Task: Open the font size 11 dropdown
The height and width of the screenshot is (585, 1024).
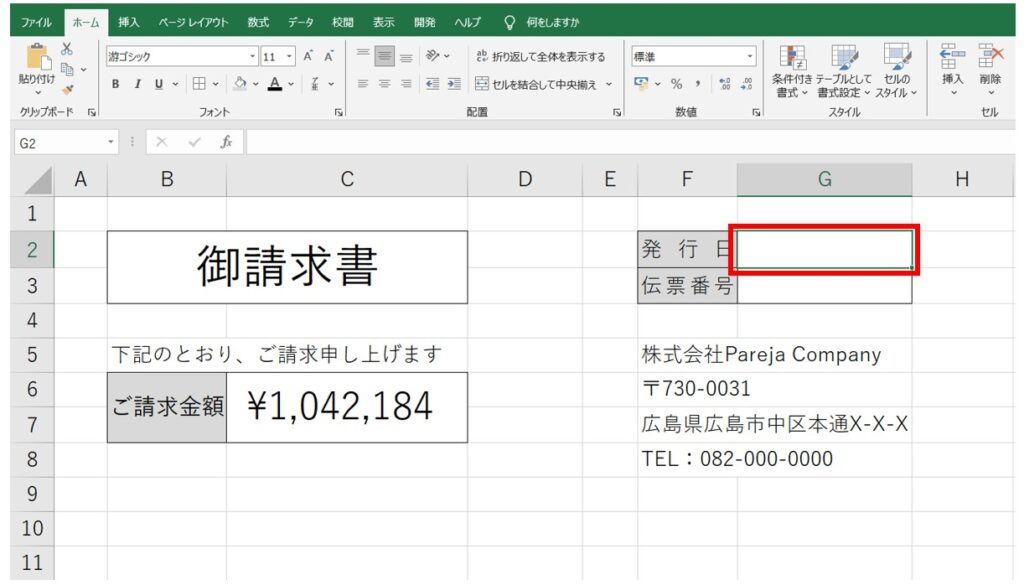Action: coord(290,57)
